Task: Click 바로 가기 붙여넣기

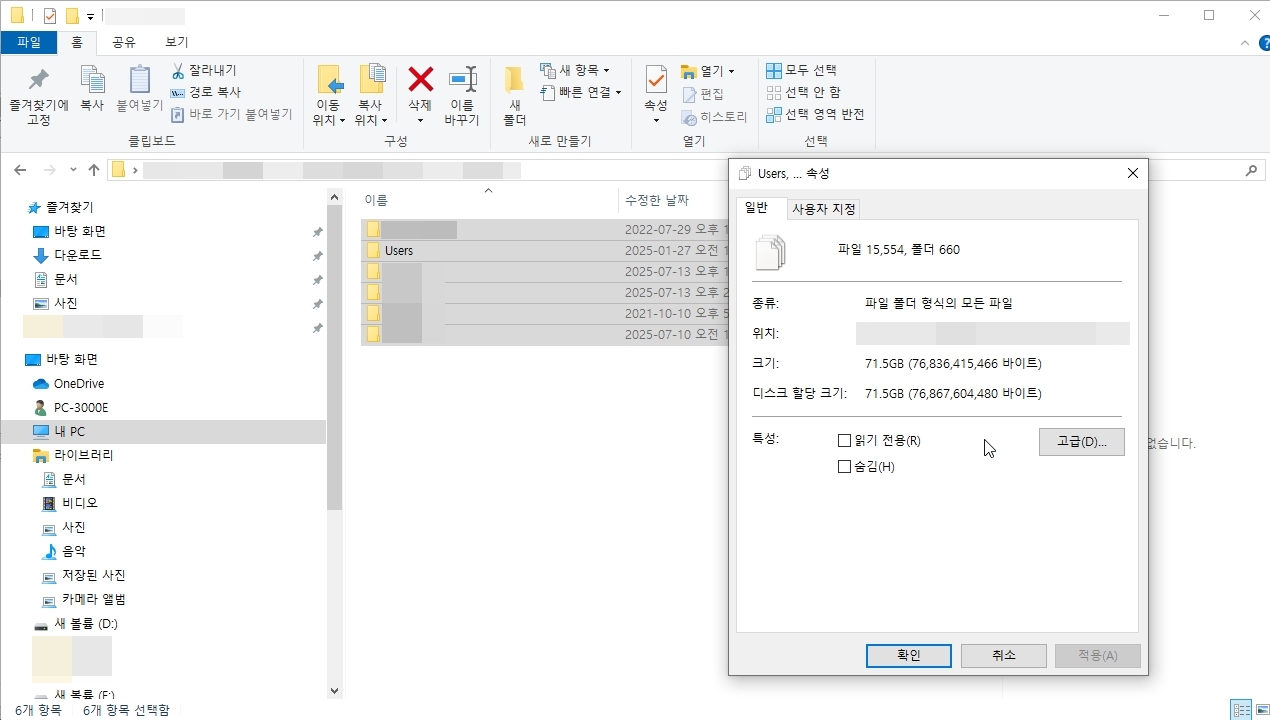Action: pyautogui.click(x=232, y=114)
